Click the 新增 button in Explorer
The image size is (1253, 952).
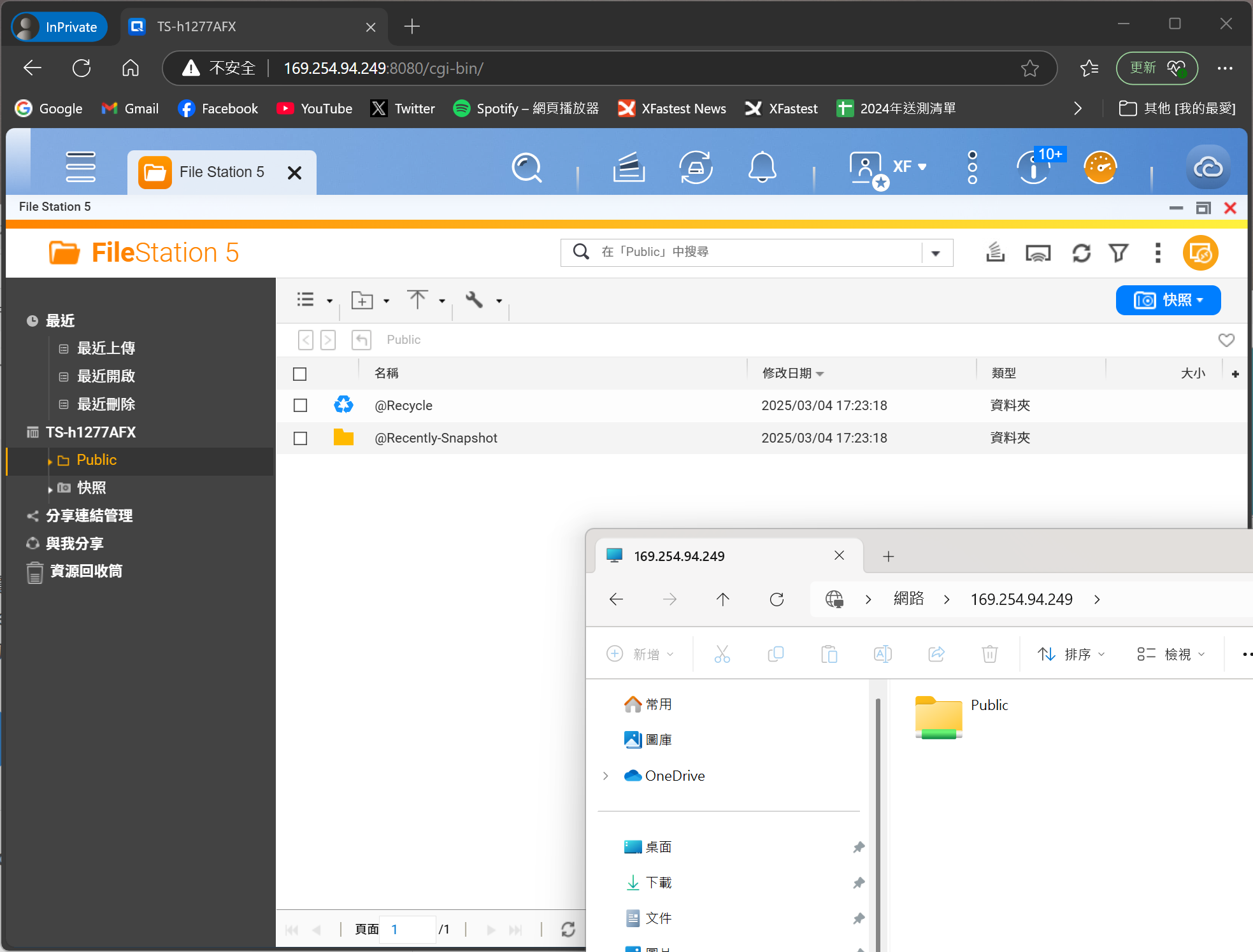pyautogui.click(x=640, y=654)
